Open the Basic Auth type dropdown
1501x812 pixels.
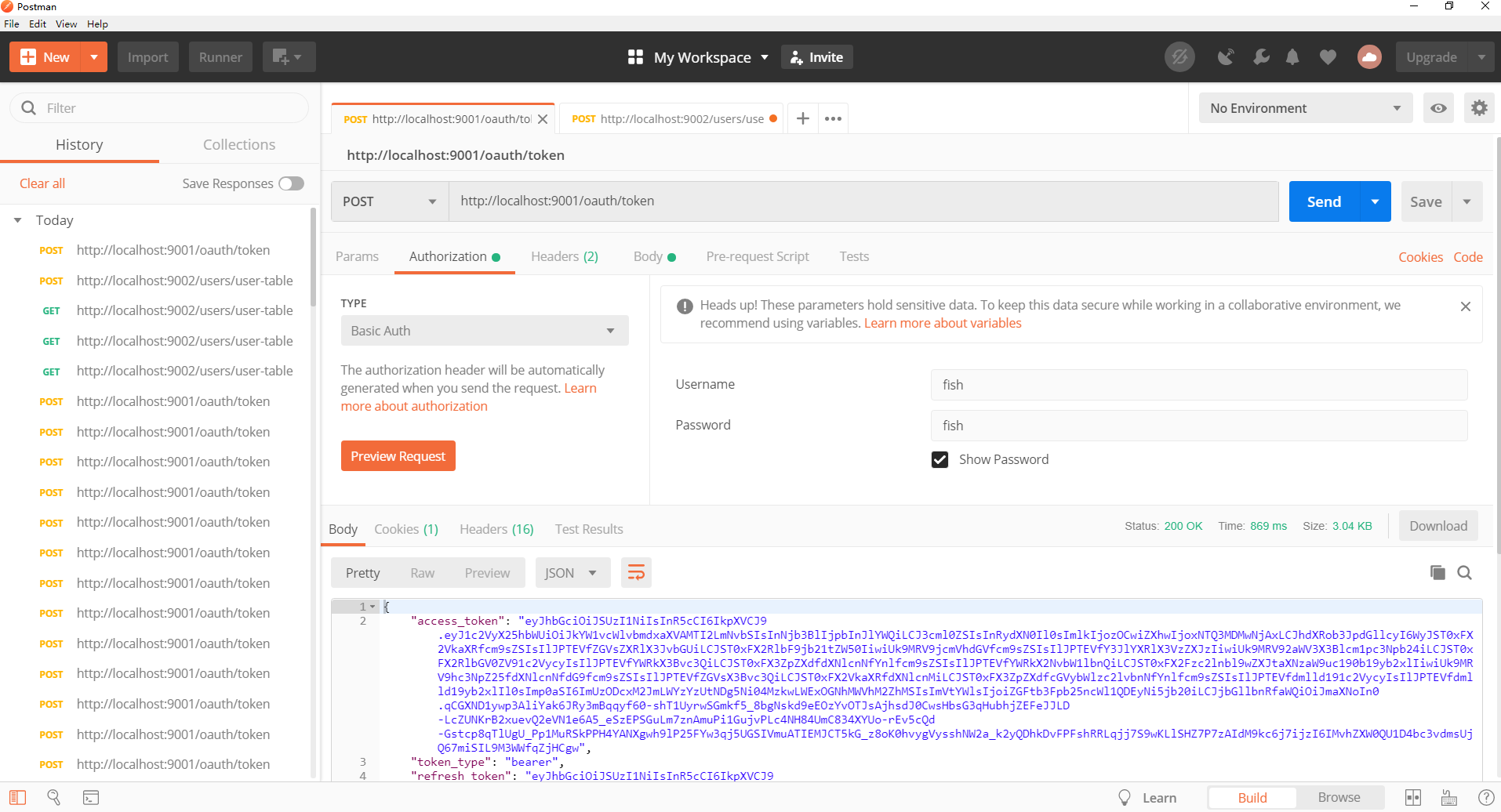tap(485, 331)
